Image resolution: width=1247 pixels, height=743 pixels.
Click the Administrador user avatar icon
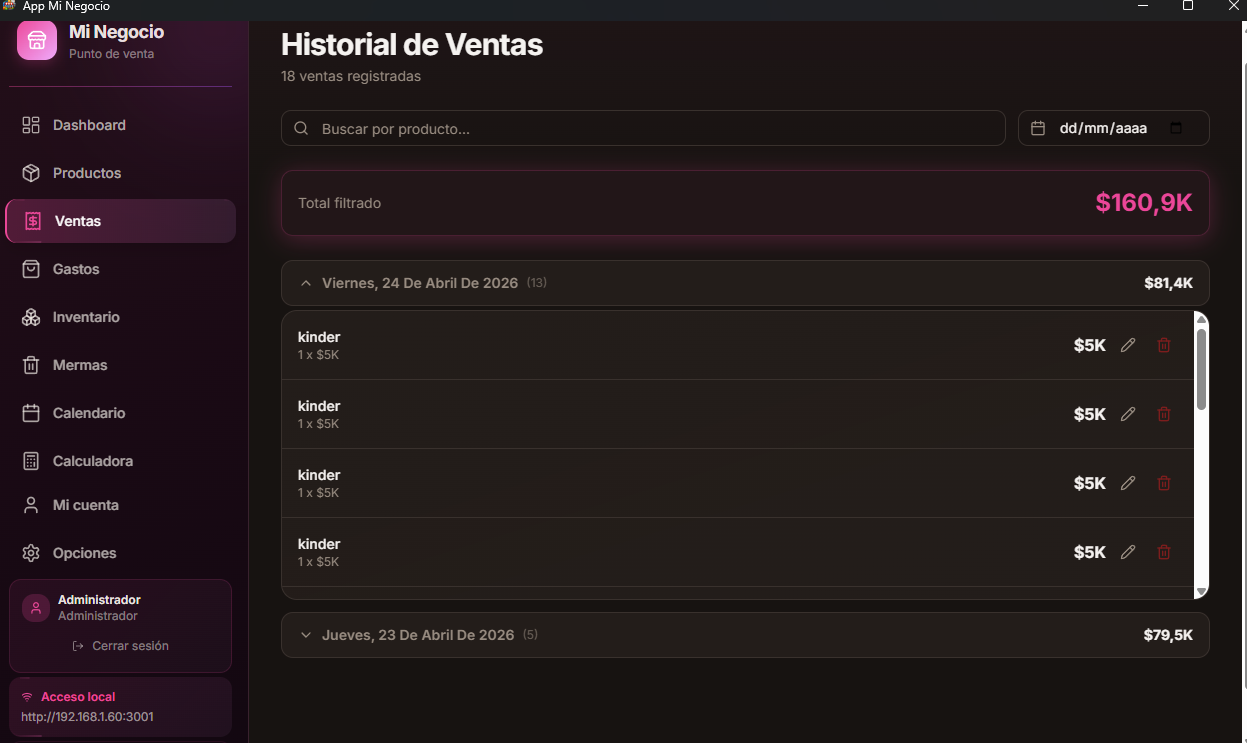pyautogui.click(x=36, y=608)
